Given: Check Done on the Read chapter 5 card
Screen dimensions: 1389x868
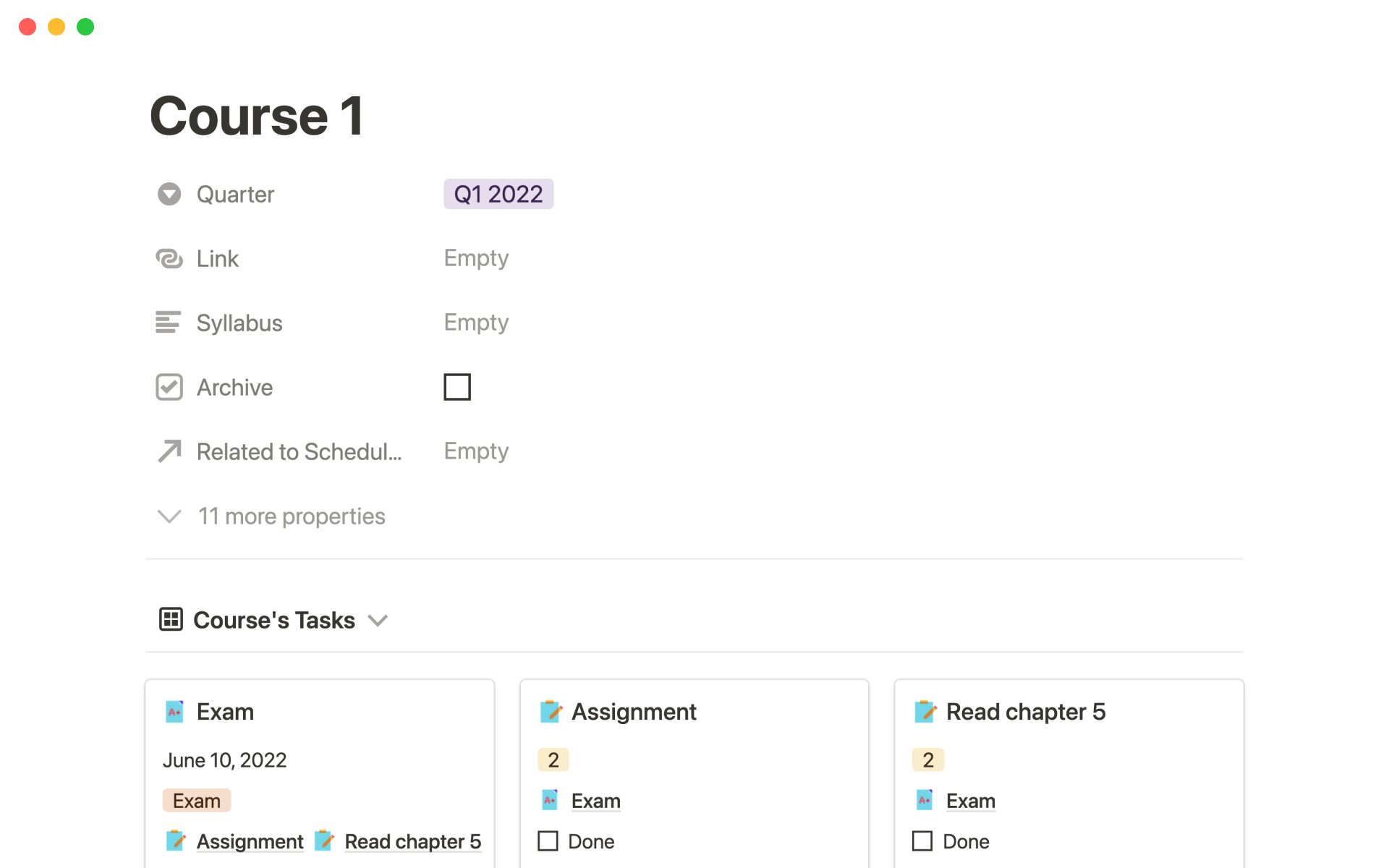Looking at the screenshot, I should tap(922, 841).
